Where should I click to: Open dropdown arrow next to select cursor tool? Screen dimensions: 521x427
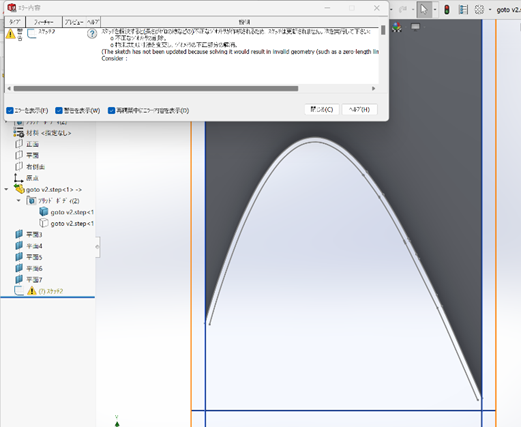point(435,10)
